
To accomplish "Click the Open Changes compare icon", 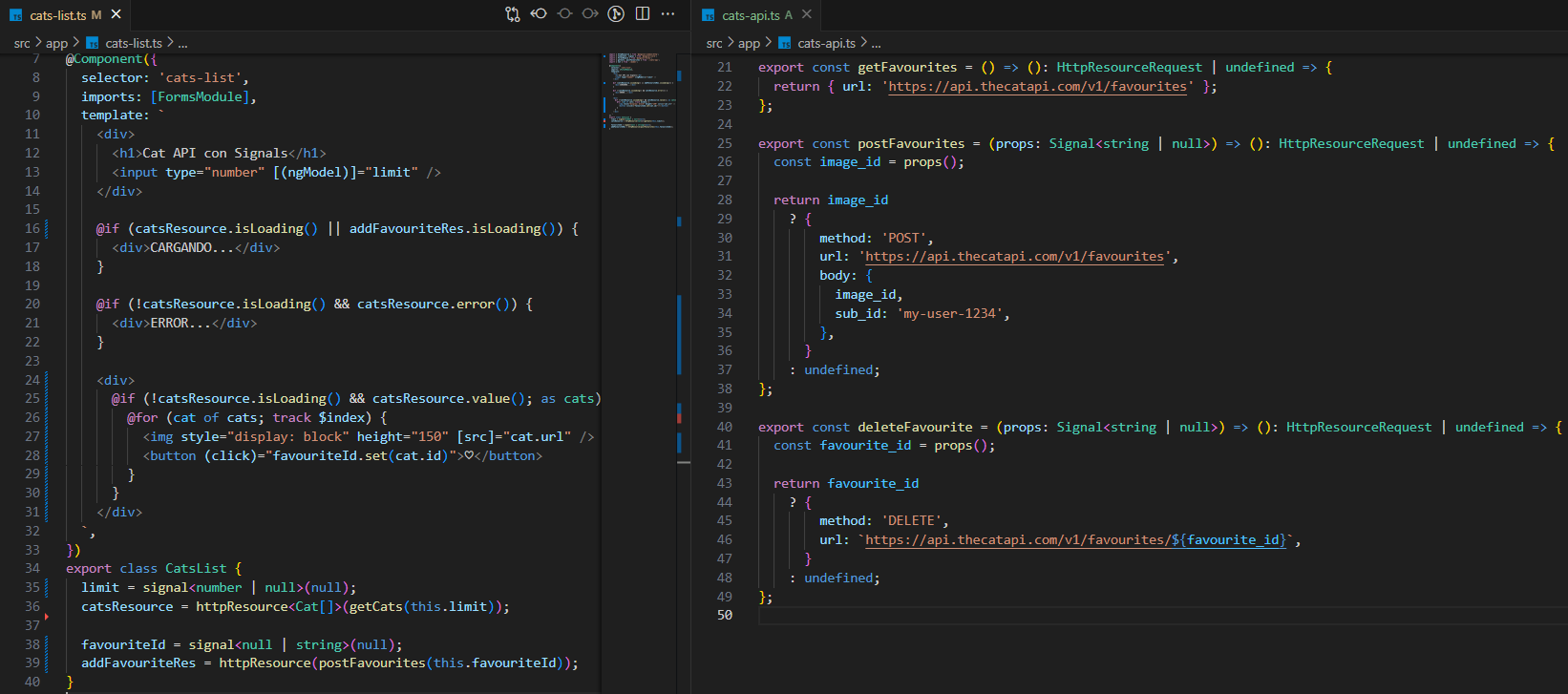I will click(x=513, y=14).
